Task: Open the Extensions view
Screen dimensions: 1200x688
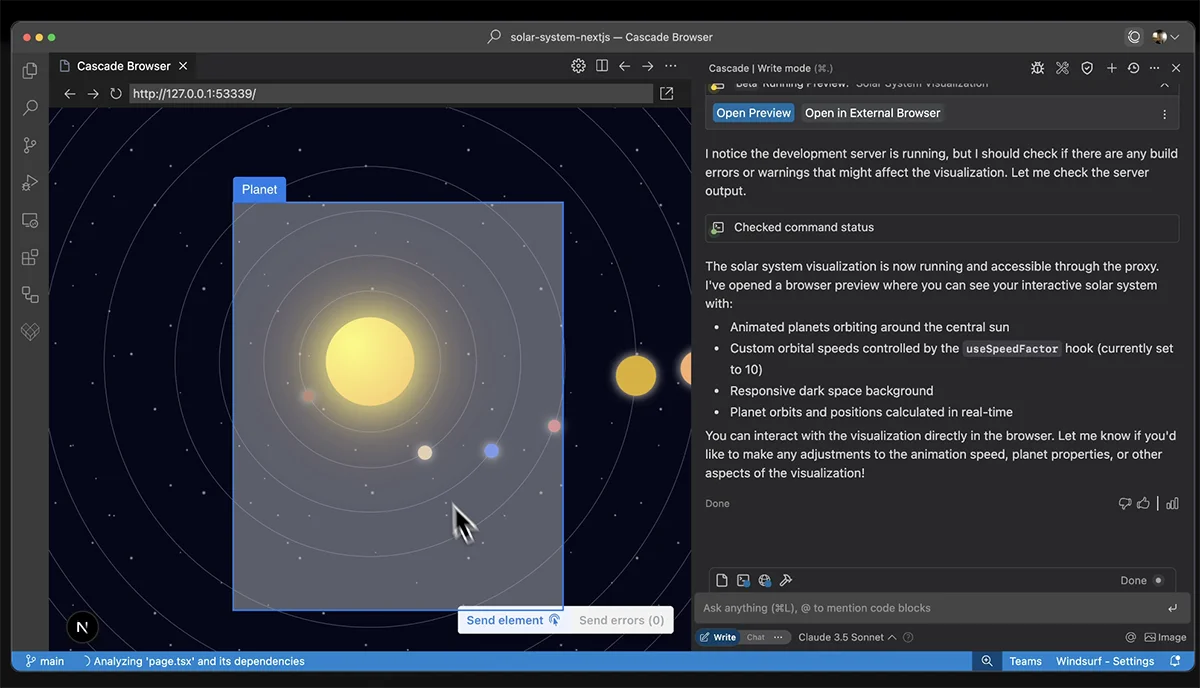Action: click(30, 258)
